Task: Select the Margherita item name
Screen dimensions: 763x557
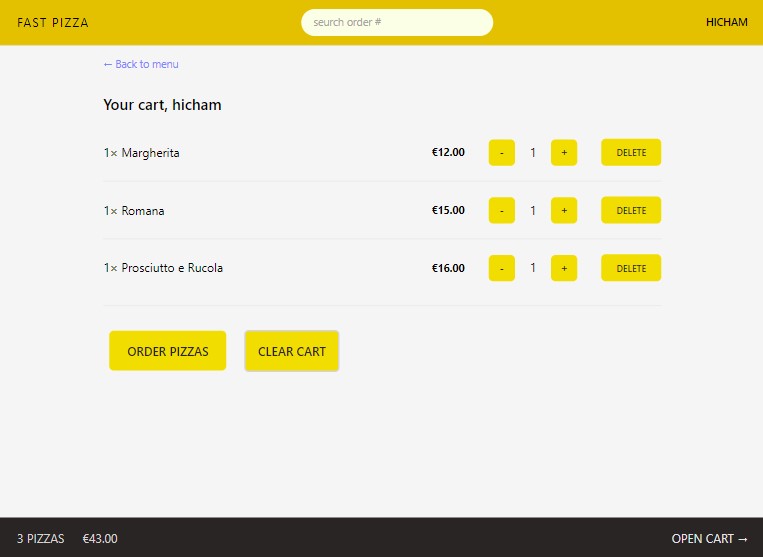Action: [x=150, y=153]
